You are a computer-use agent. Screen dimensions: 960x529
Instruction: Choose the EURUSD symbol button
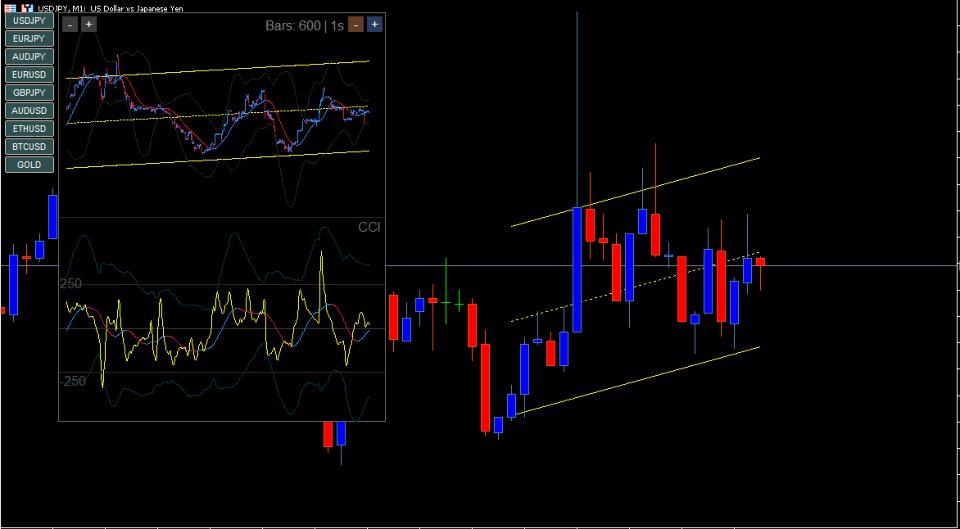(x=29, y=75)
